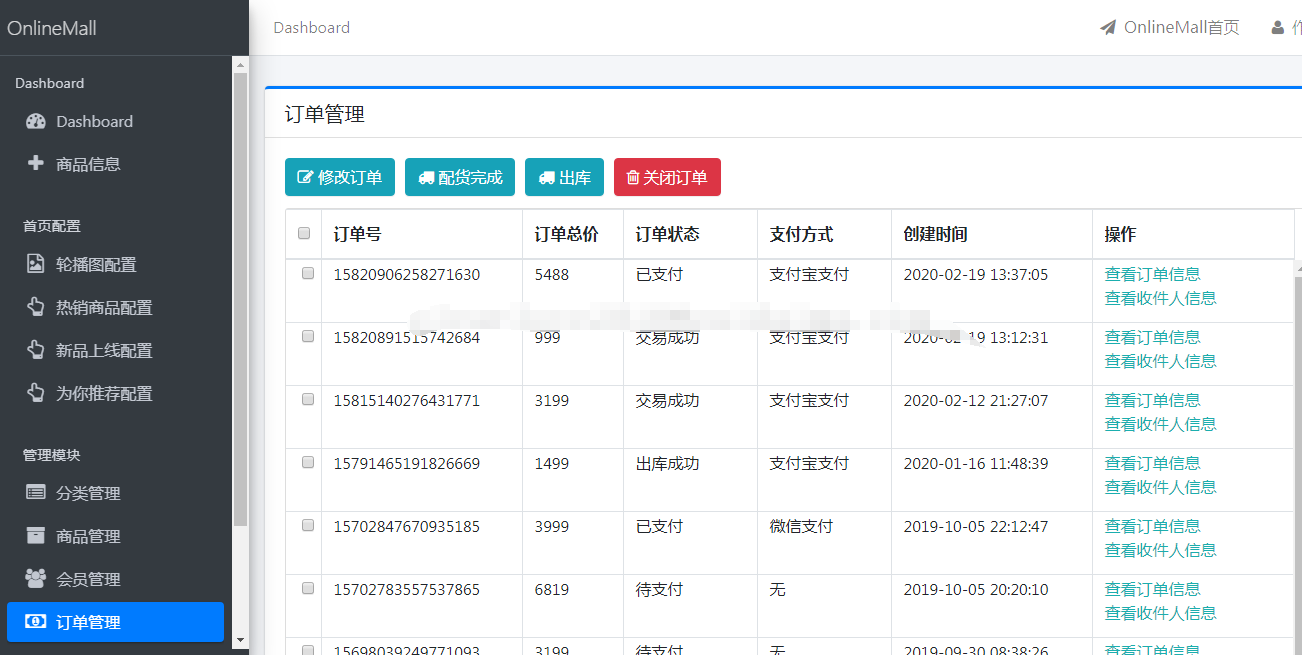Click the sidebar scrollbar up arrow
Image resolution: width=1302 pixels, height=655 pixels.
click(x=240, y=64)
